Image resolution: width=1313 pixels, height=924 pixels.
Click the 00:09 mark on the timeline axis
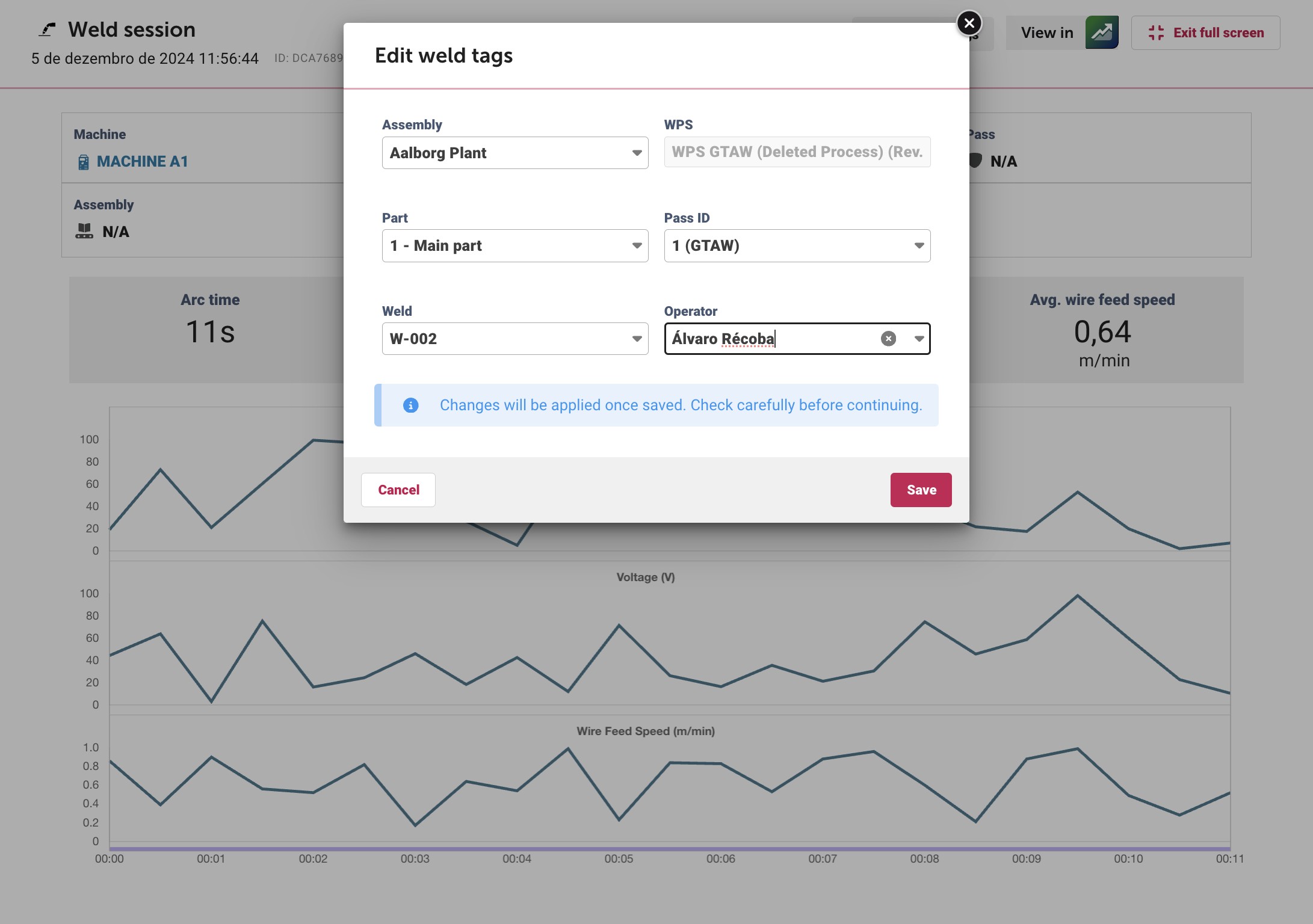click(x=1026, y=858)
